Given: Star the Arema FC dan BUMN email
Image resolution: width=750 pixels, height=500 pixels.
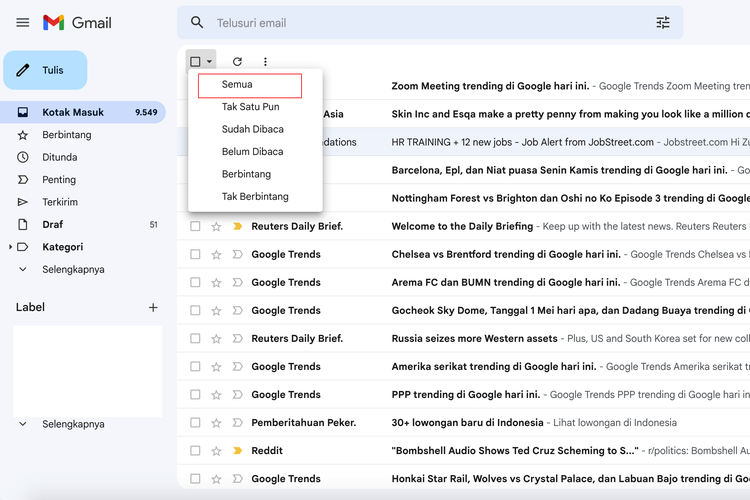Looking at the screenshot, I should tap(216, 283).
